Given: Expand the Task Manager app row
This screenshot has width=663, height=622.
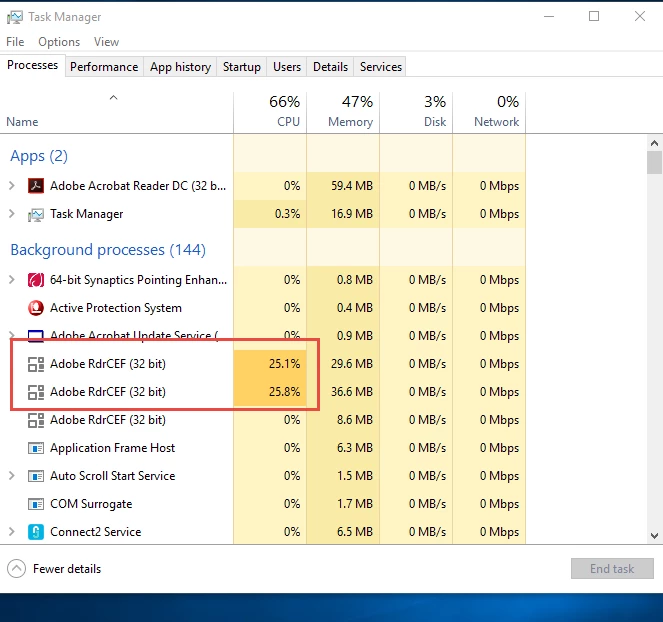Looking at the screenshot, I should [12, 214].
